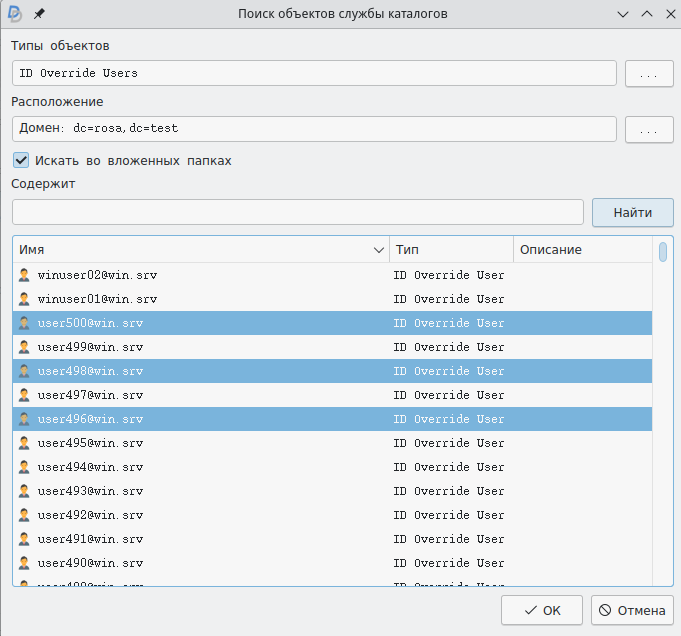Click the pin icon in the title bar

click(39, 14)
